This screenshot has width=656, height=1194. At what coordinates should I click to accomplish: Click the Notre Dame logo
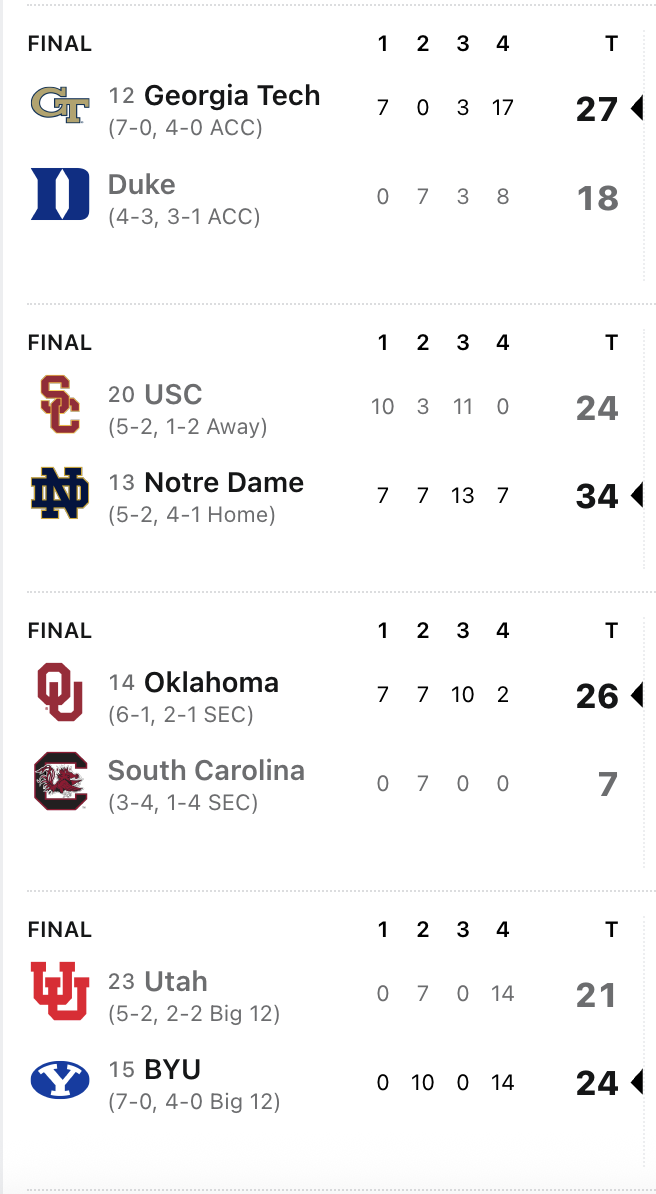(60, 492)
